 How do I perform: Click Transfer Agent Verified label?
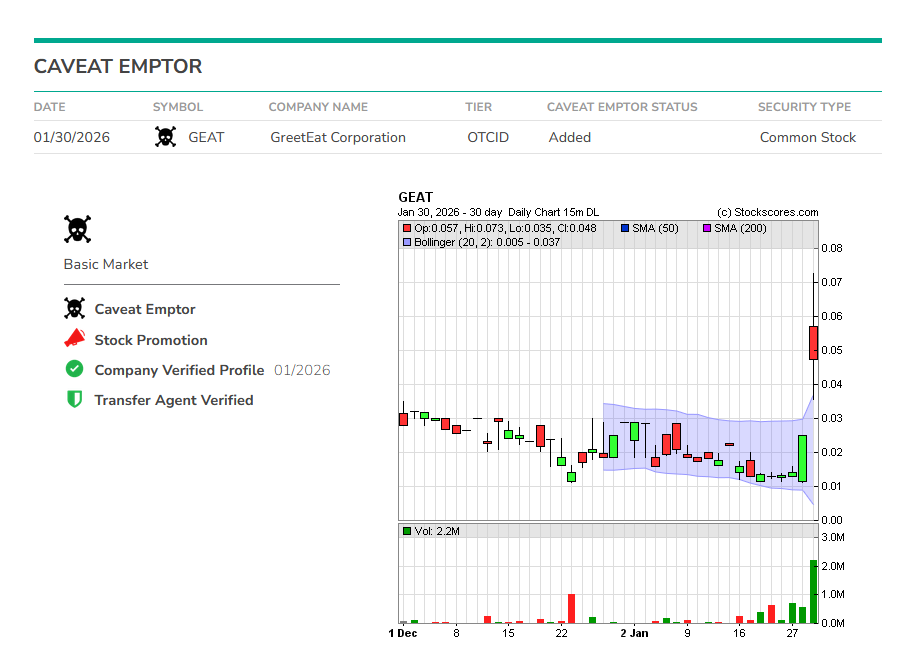point(174,400)
